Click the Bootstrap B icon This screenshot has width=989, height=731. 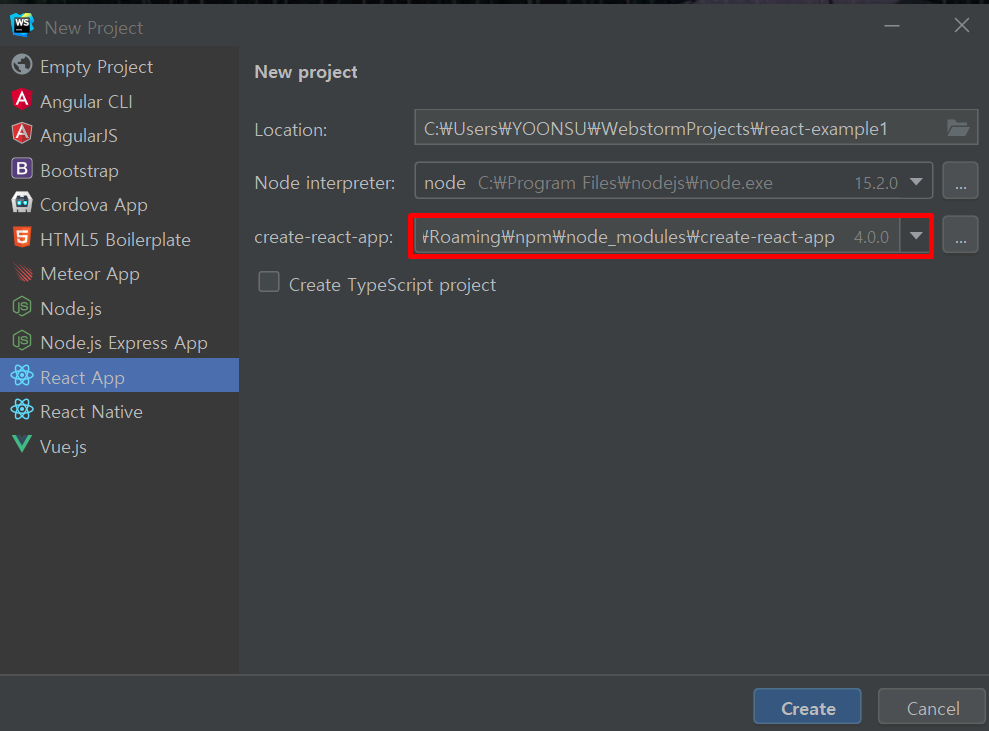(x=22, y=168)
